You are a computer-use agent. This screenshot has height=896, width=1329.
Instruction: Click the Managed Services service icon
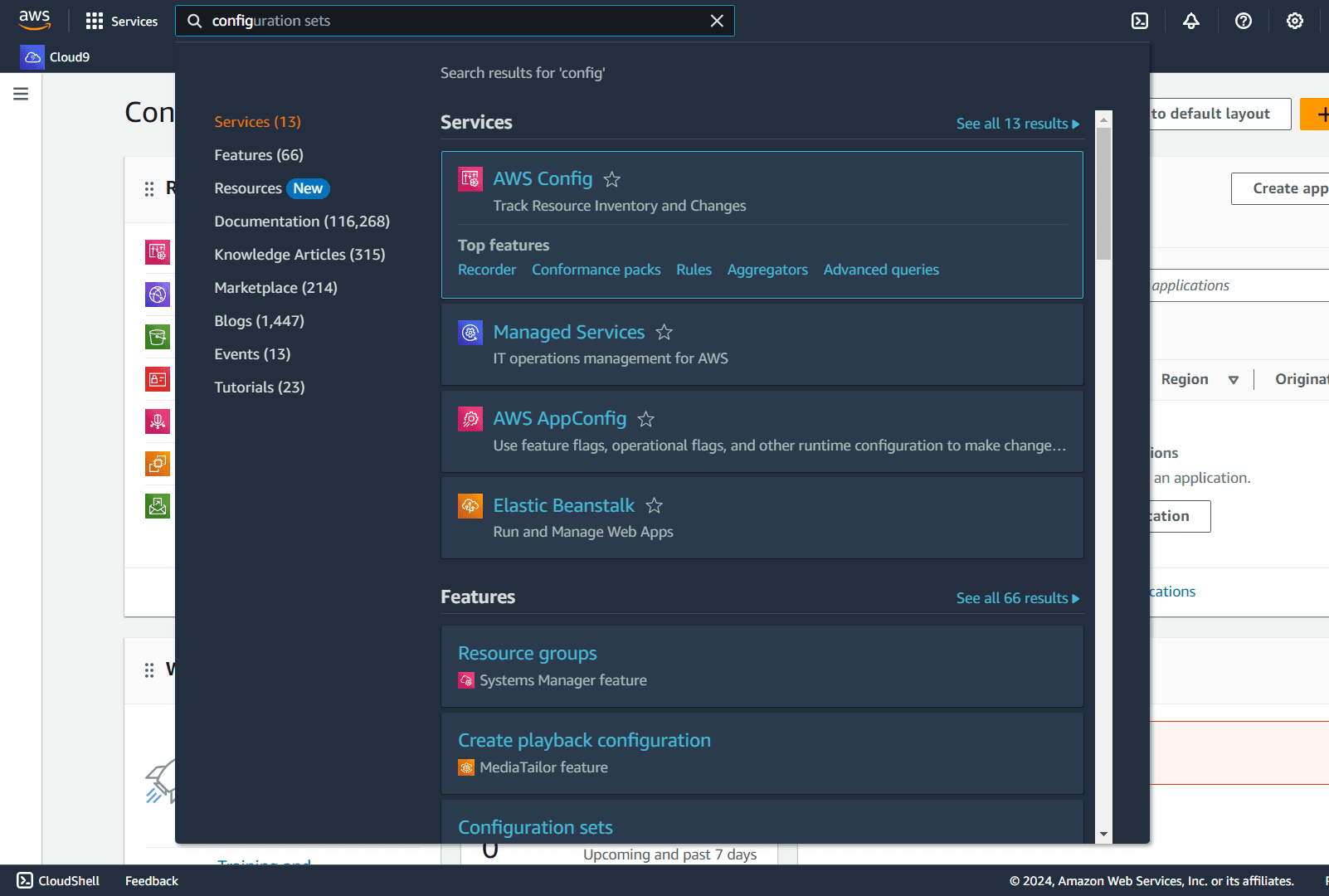point(470,333)
